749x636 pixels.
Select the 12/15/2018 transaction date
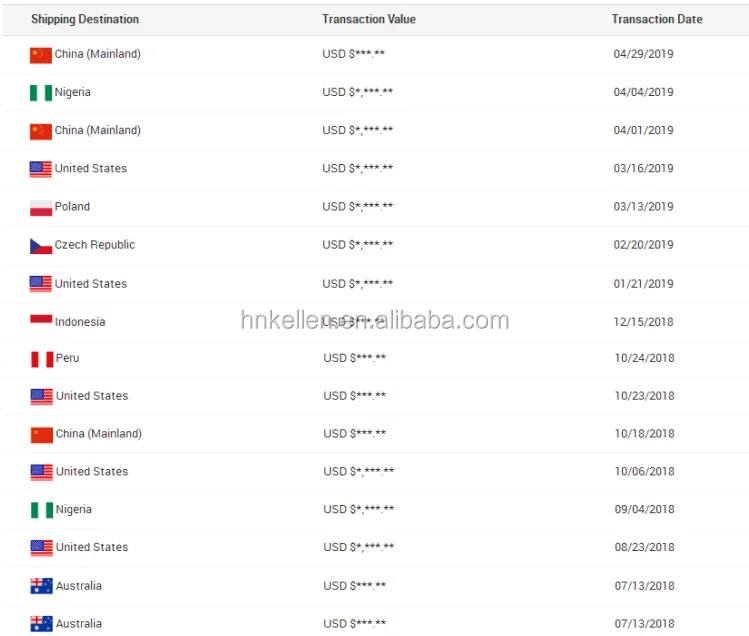coord(644,322)
